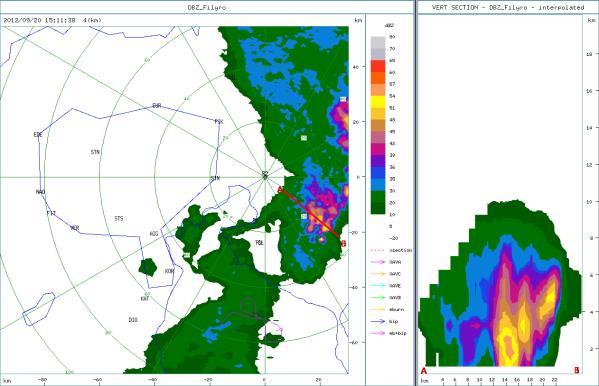The width and height of the screenshot is (599, 386).
Task: Click the small green island echo near KOR
Action: (x=147, y=267)
